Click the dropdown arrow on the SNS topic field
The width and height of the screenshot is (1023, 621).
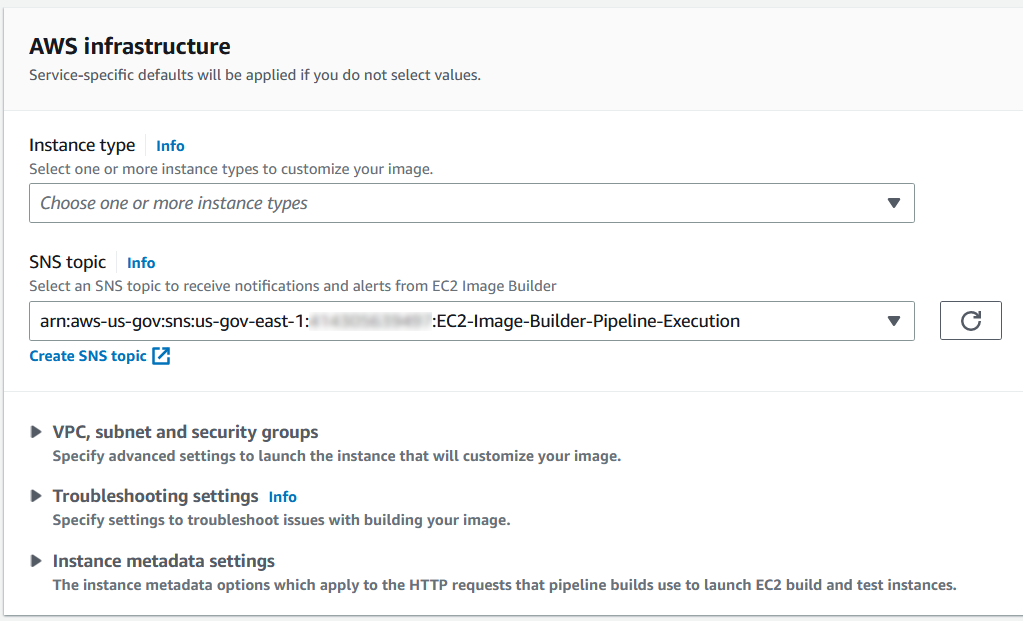tap(893, 320)
